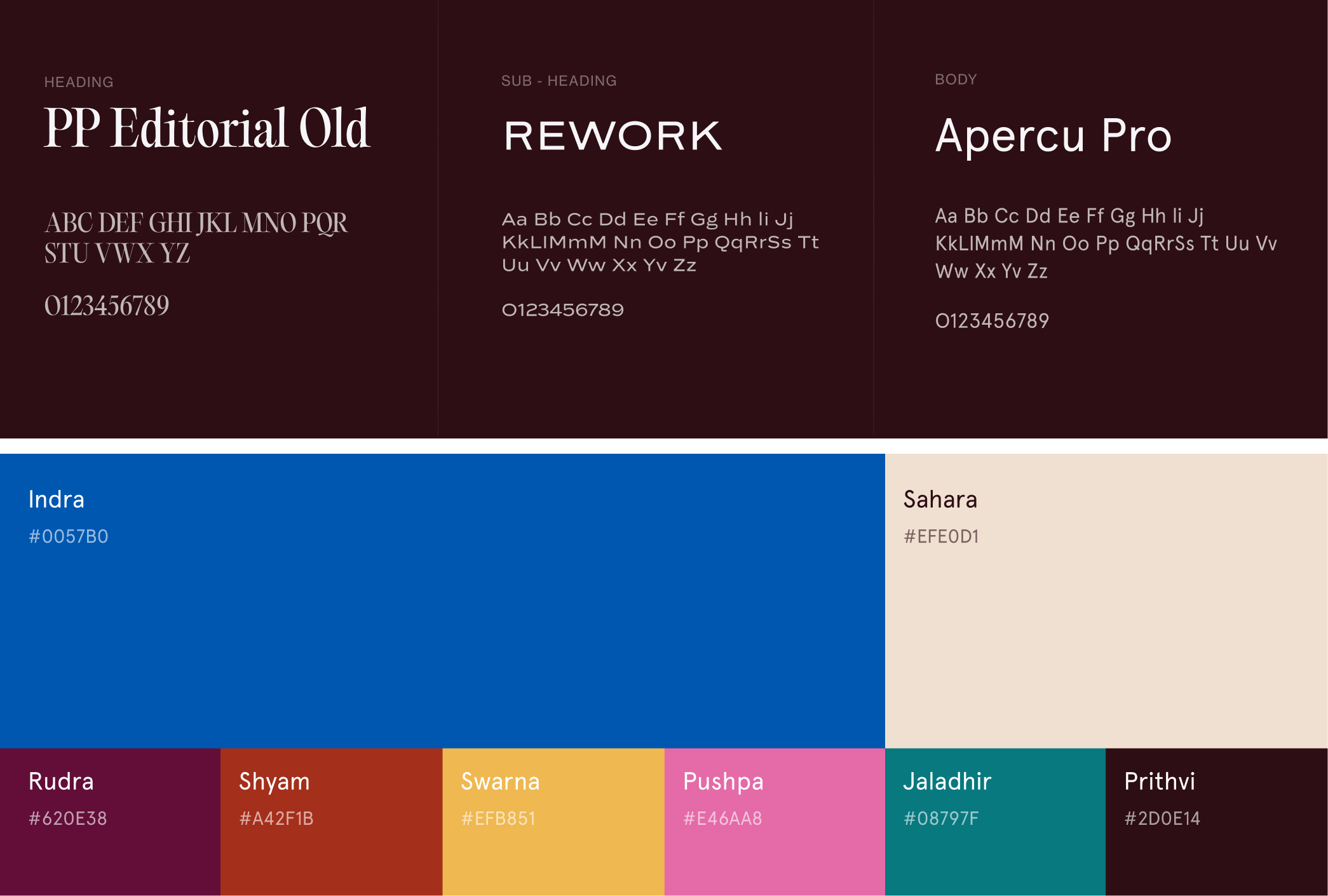Click the SUB - HEADING label
Image resolution: width=1328 pixels, height=896 pixels.
(x=559, y=81)
